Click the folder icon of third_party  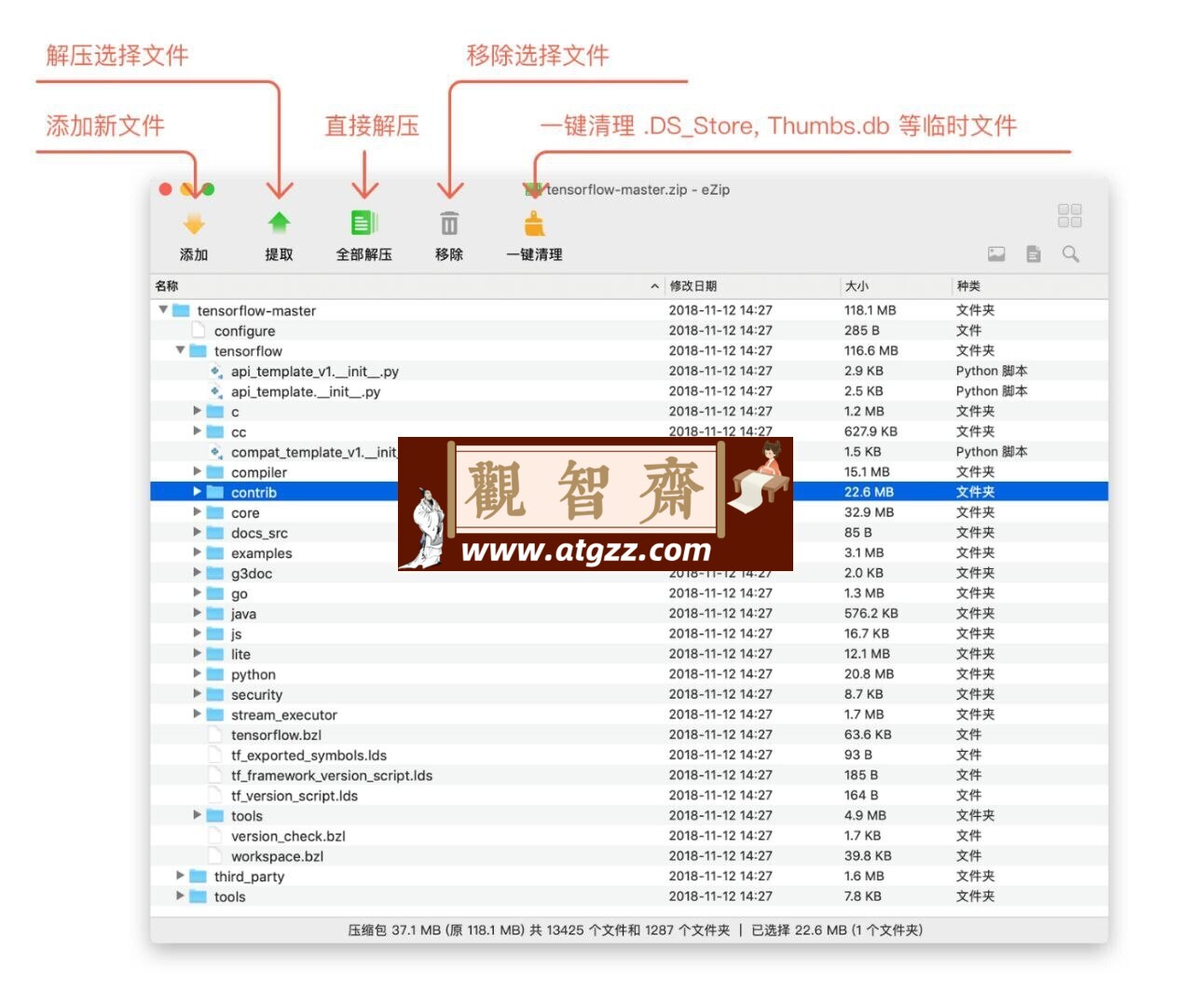point(198,877)
